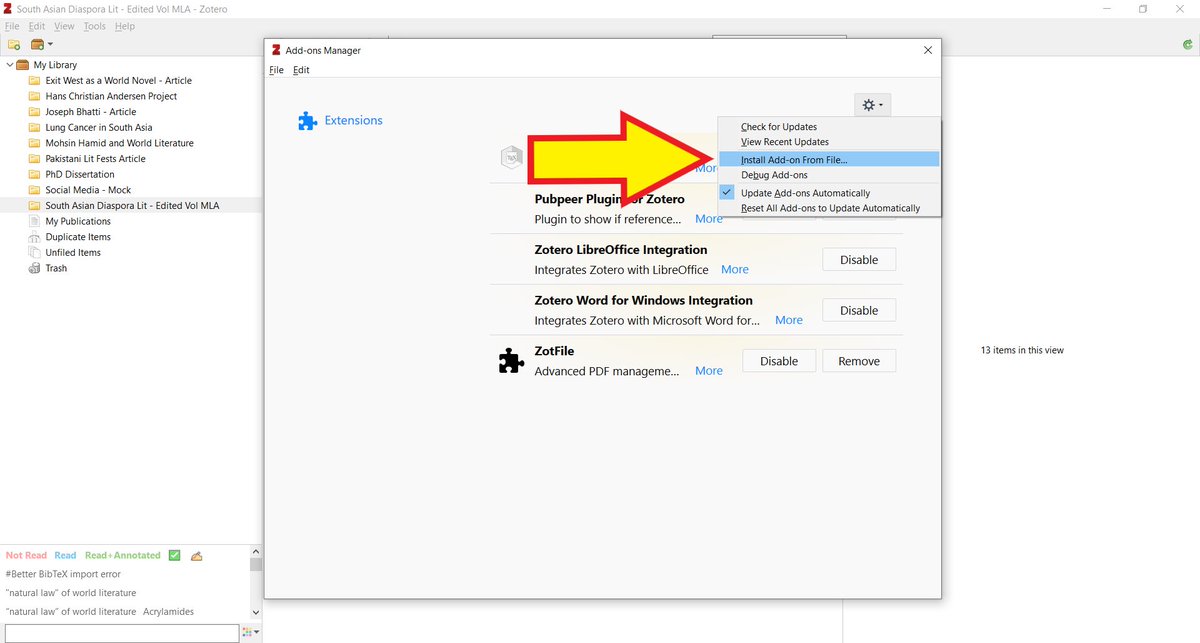Remove the ZotFile add-on
The image size is (1200, 643).
(858, 360)
